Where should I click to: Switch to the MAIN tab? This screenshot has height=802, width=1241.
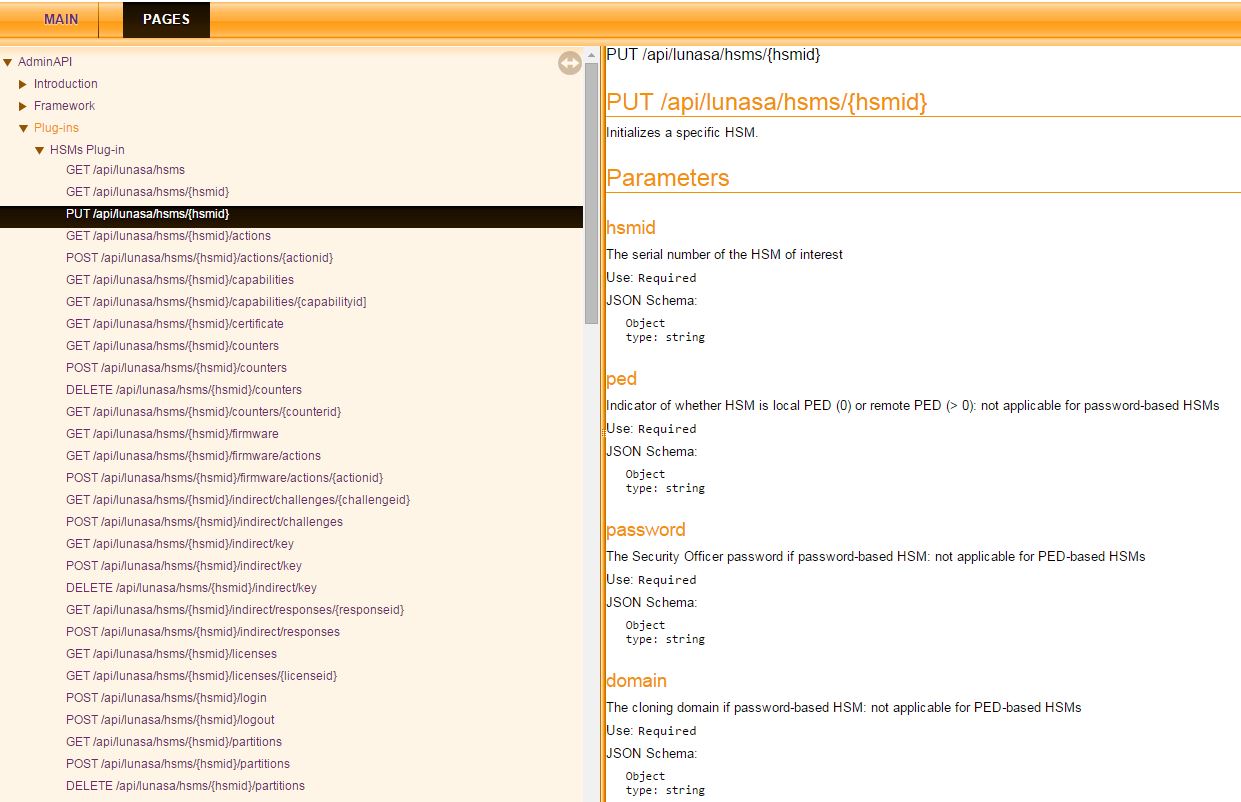click(x=61, y=19)
